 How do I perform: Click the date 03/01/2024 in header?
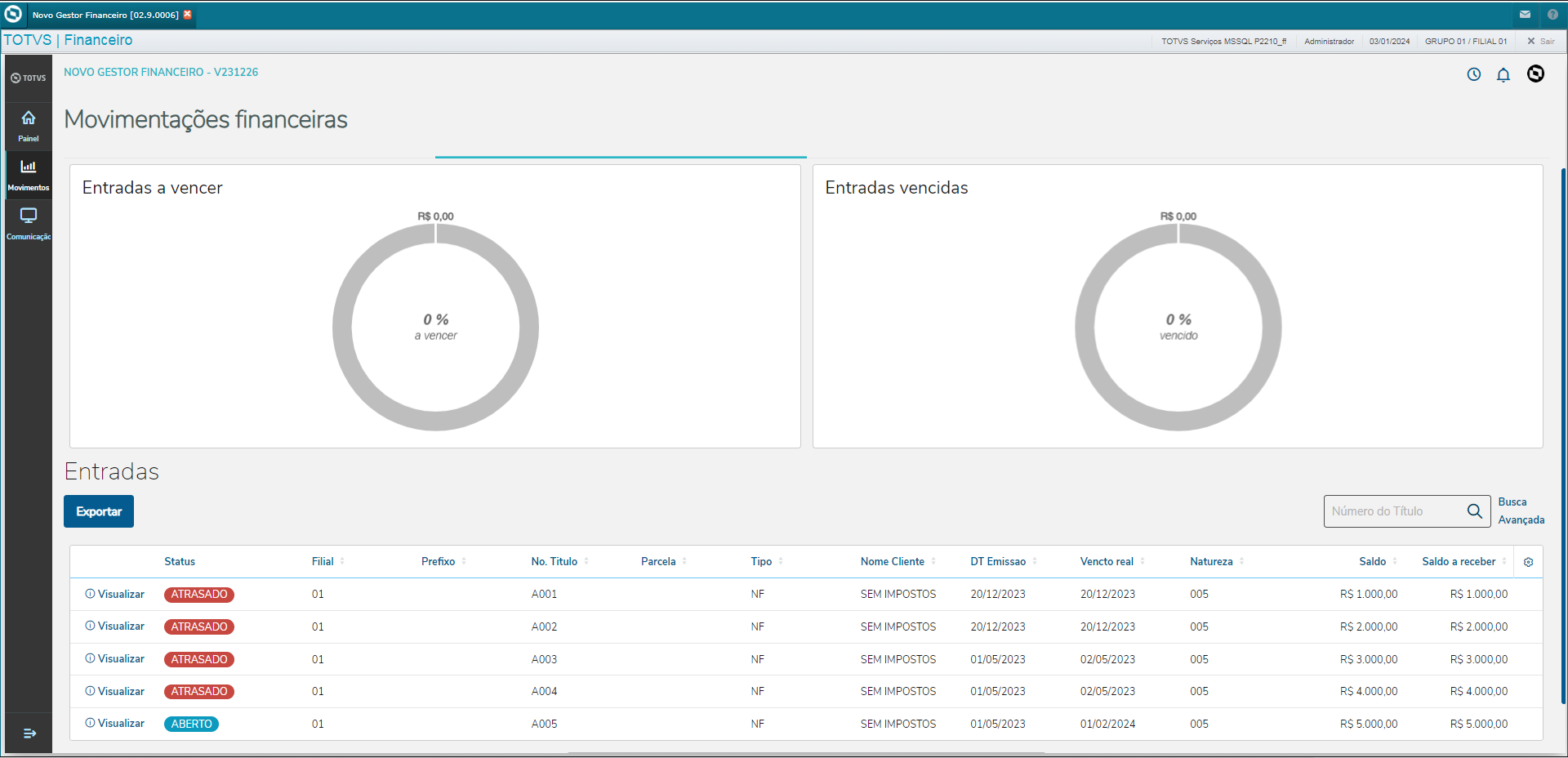pos(1390,42)
